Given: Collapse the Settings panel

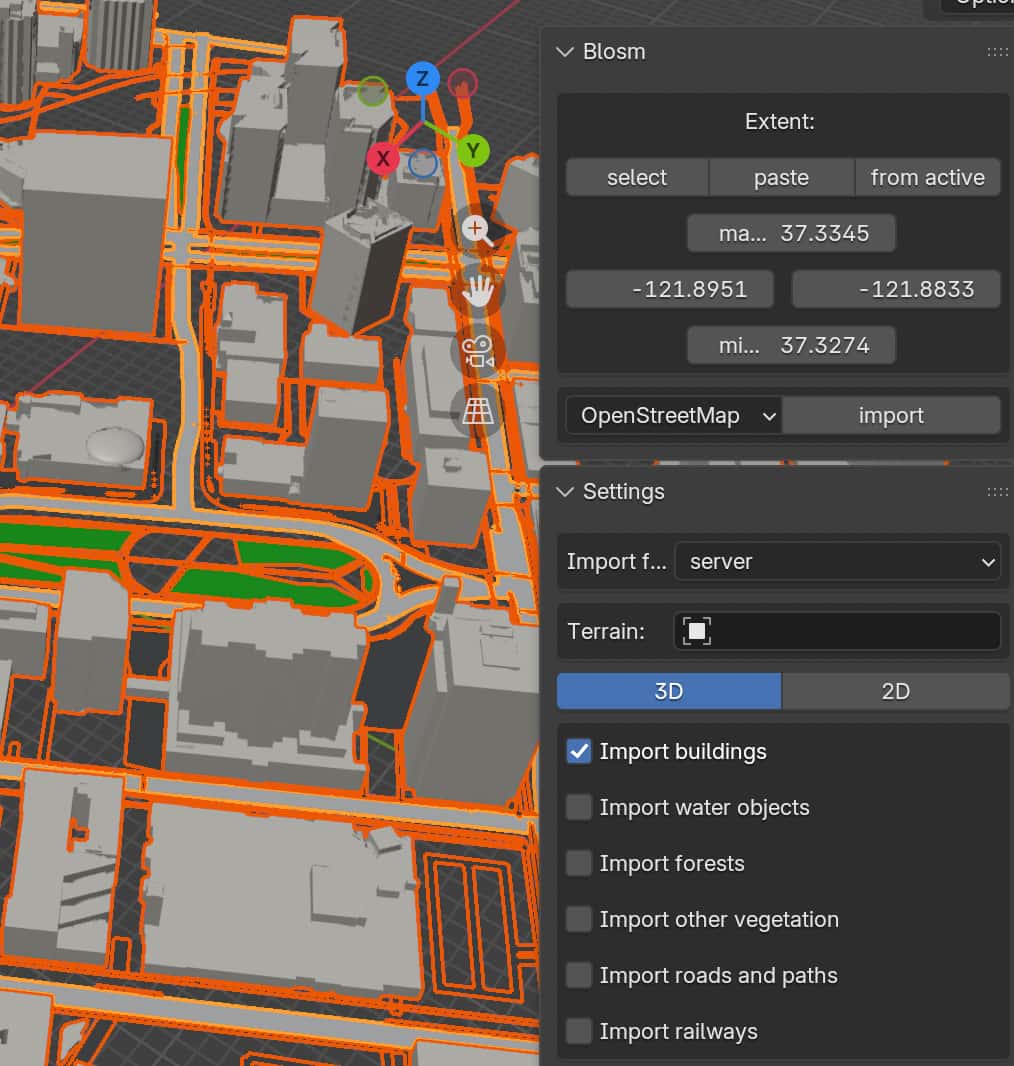Looking at the screenshot, I should click(x=565, y=492).
